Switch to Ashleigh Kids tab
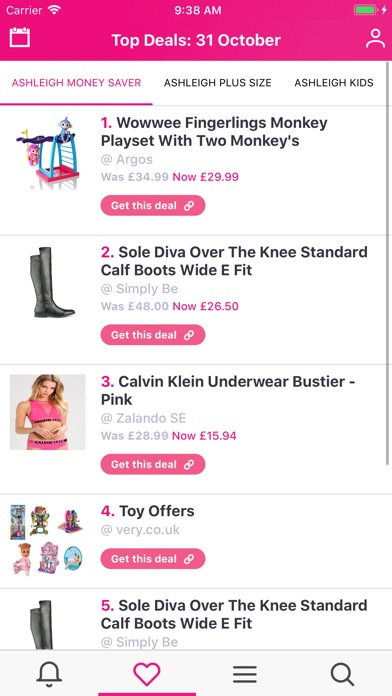Viewport: 392px width, 696px height. [x=334, y=83]
